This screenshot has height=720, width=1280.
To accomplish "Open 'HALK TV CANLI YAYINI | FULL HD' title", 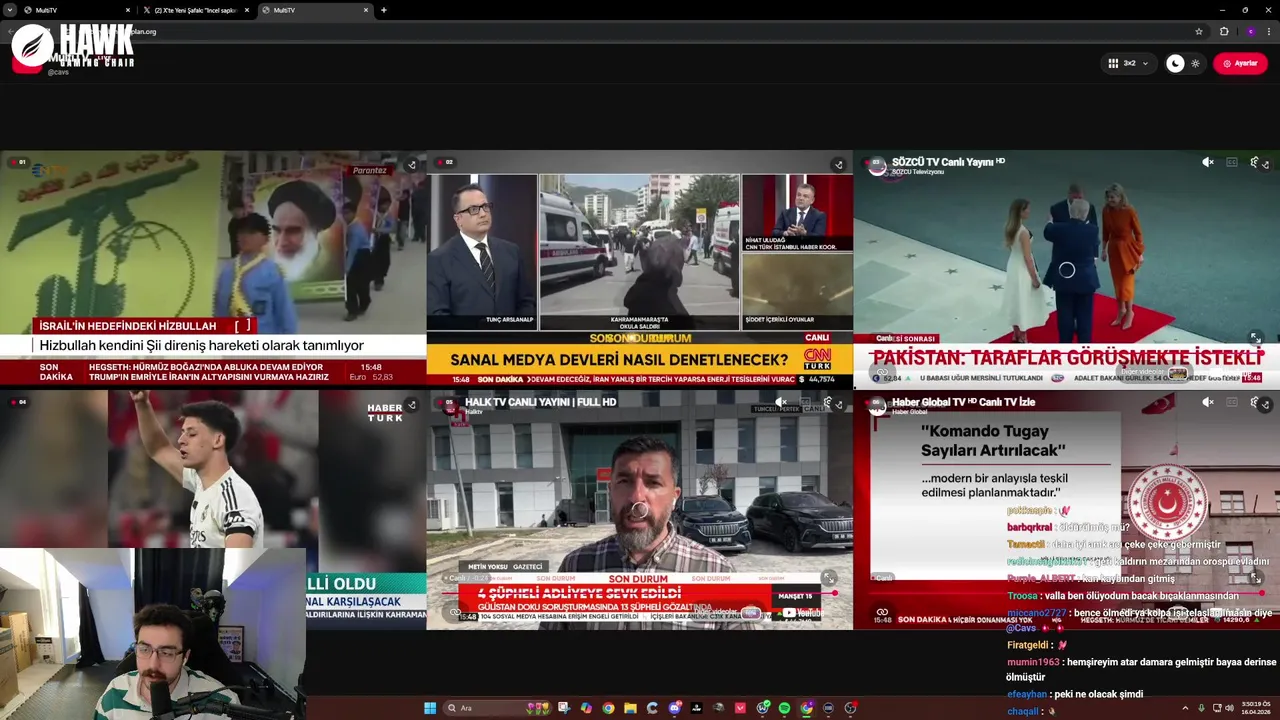I will 540,402.
